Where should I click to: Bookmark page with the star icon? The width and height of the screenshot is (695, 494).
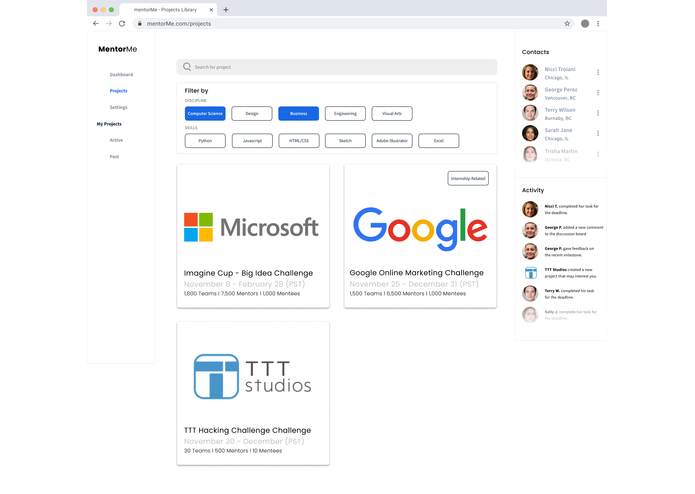coord(567,23)
